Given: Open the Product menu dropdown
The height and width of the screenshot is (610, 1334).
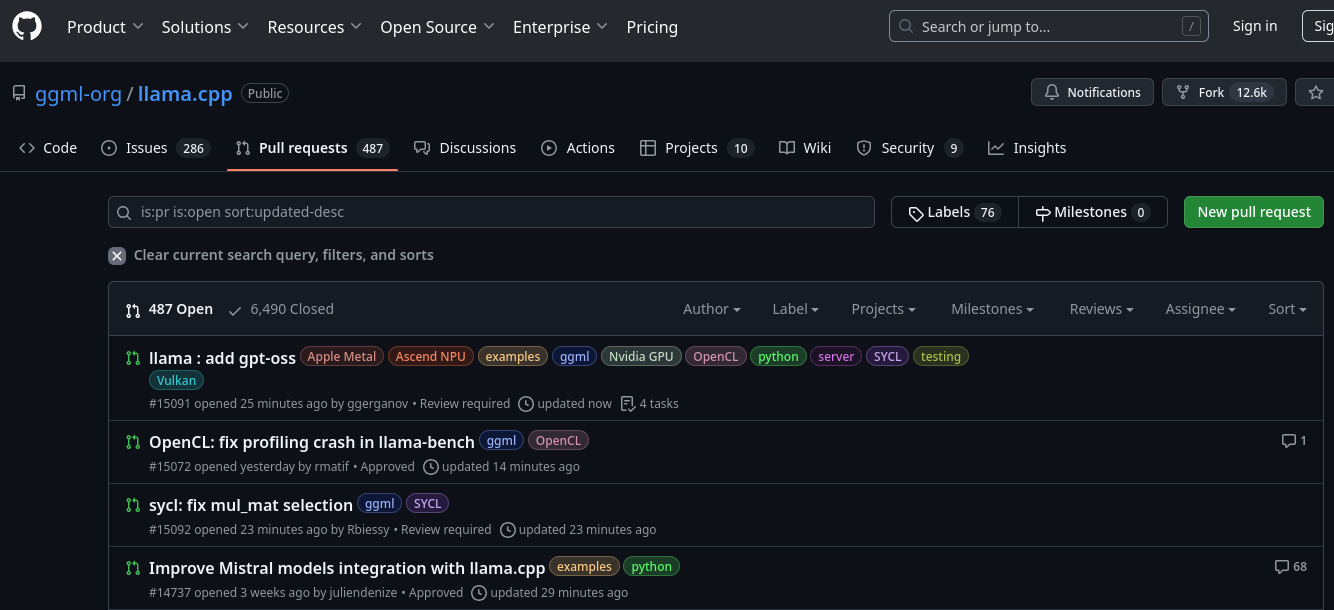Looking at the screenshot, I should (105, 27).
